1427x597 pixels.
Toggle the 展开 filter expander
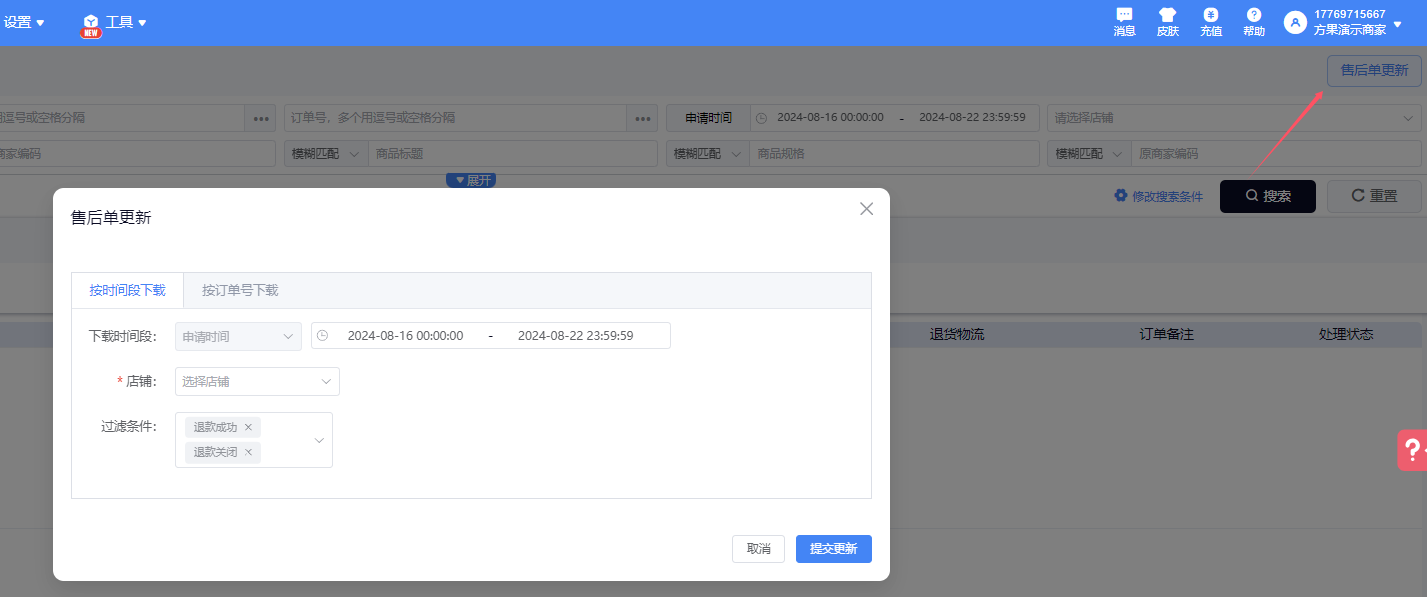point(471,180)
